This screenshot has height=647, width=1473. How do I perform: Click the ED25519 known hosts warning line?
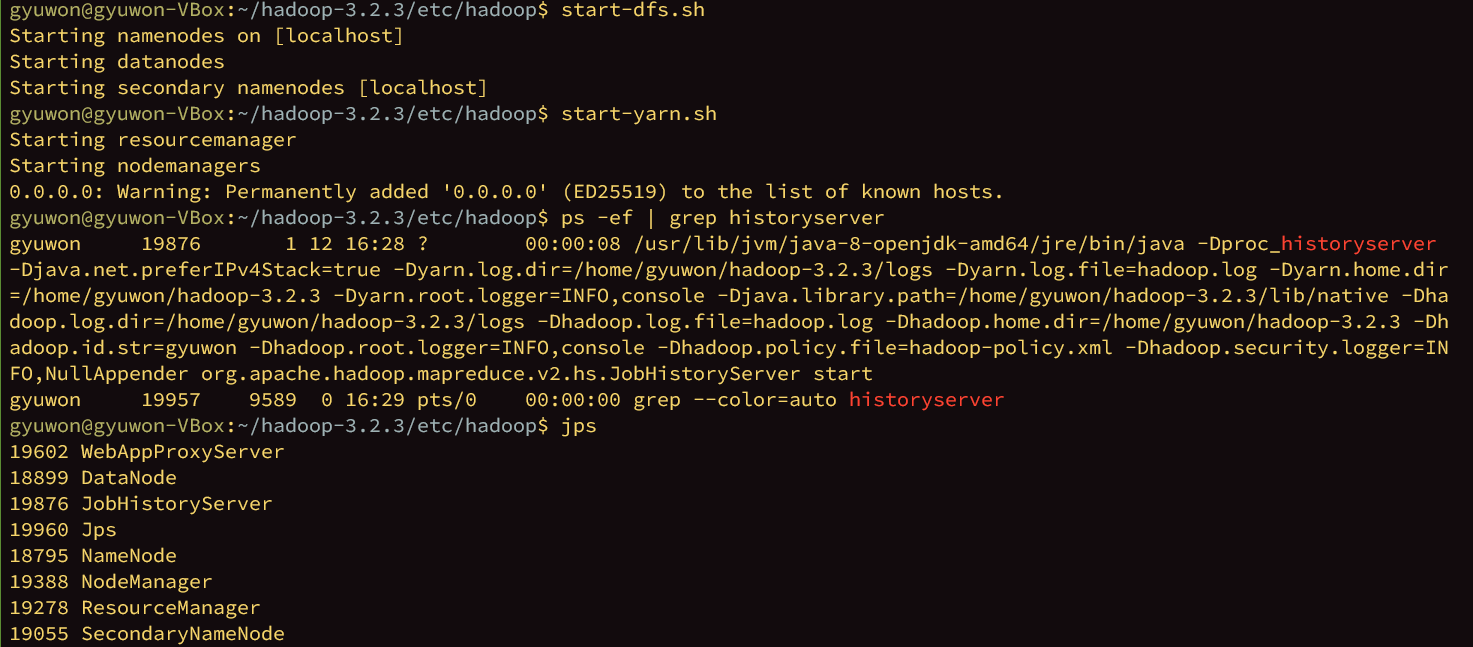point(506,192)
